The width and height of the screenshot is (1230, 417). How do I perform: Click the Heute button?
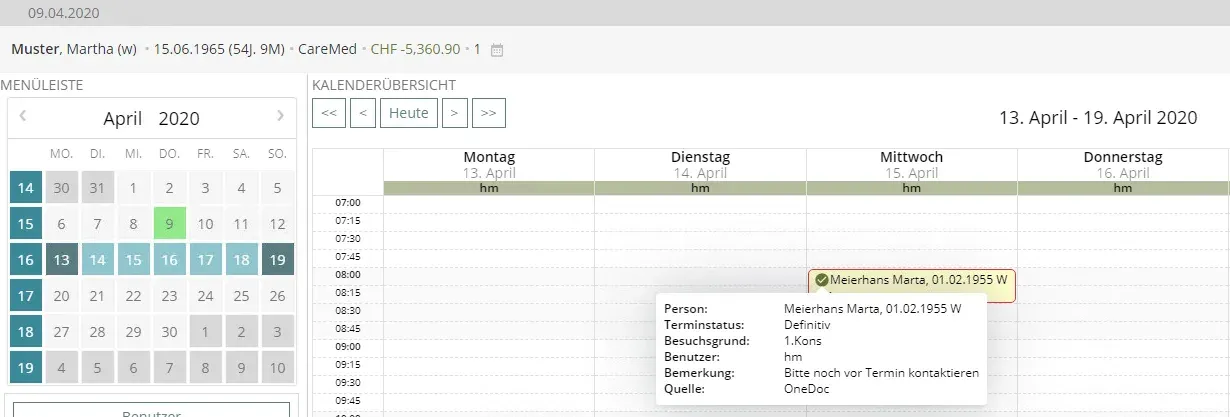408,113
